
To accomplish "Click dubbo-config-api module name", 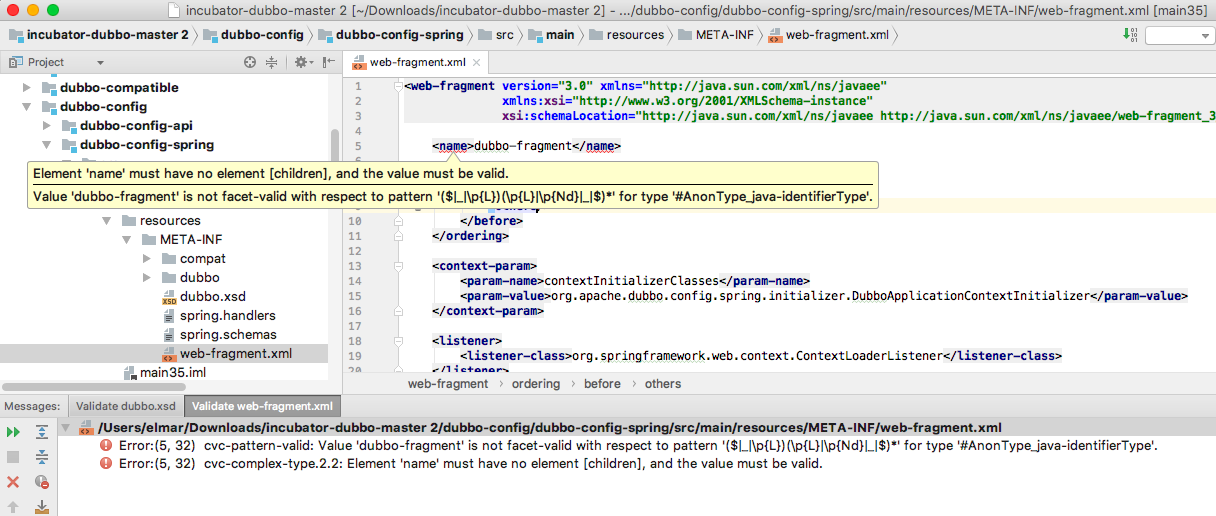I will coord(136,126).
